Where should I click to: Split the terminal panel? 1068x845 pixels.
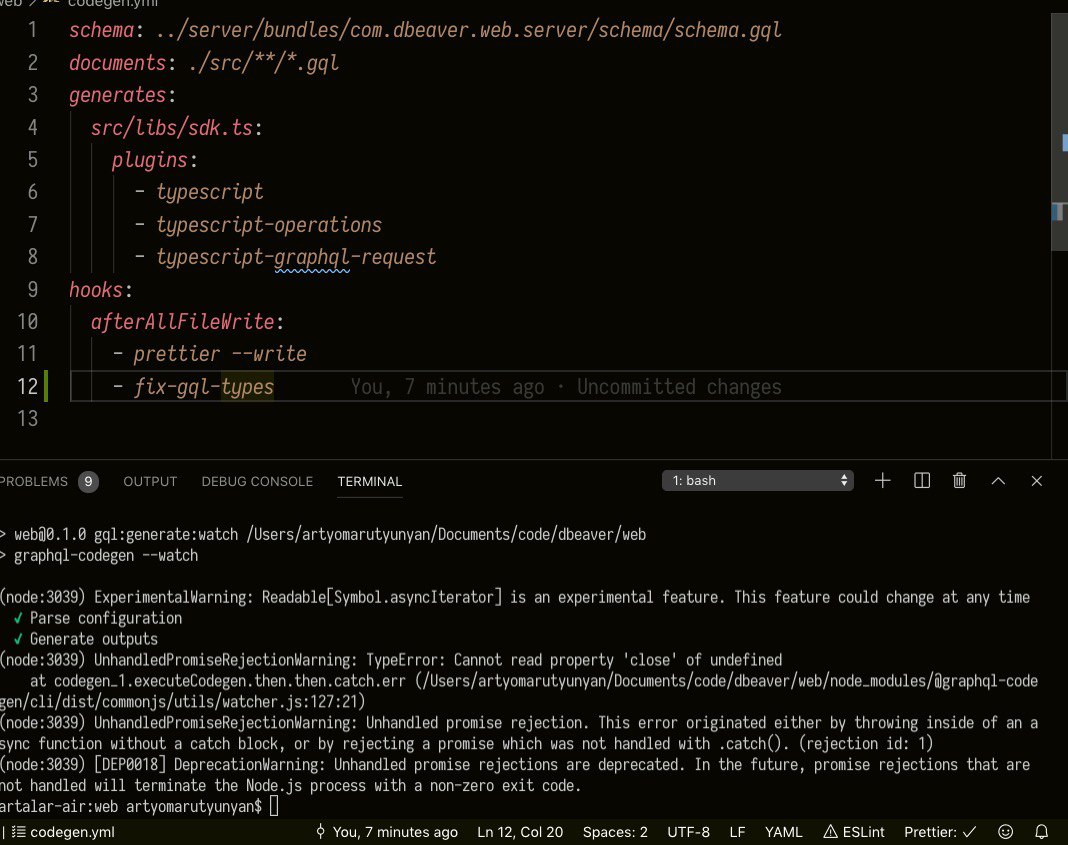(x=922, y=481)
